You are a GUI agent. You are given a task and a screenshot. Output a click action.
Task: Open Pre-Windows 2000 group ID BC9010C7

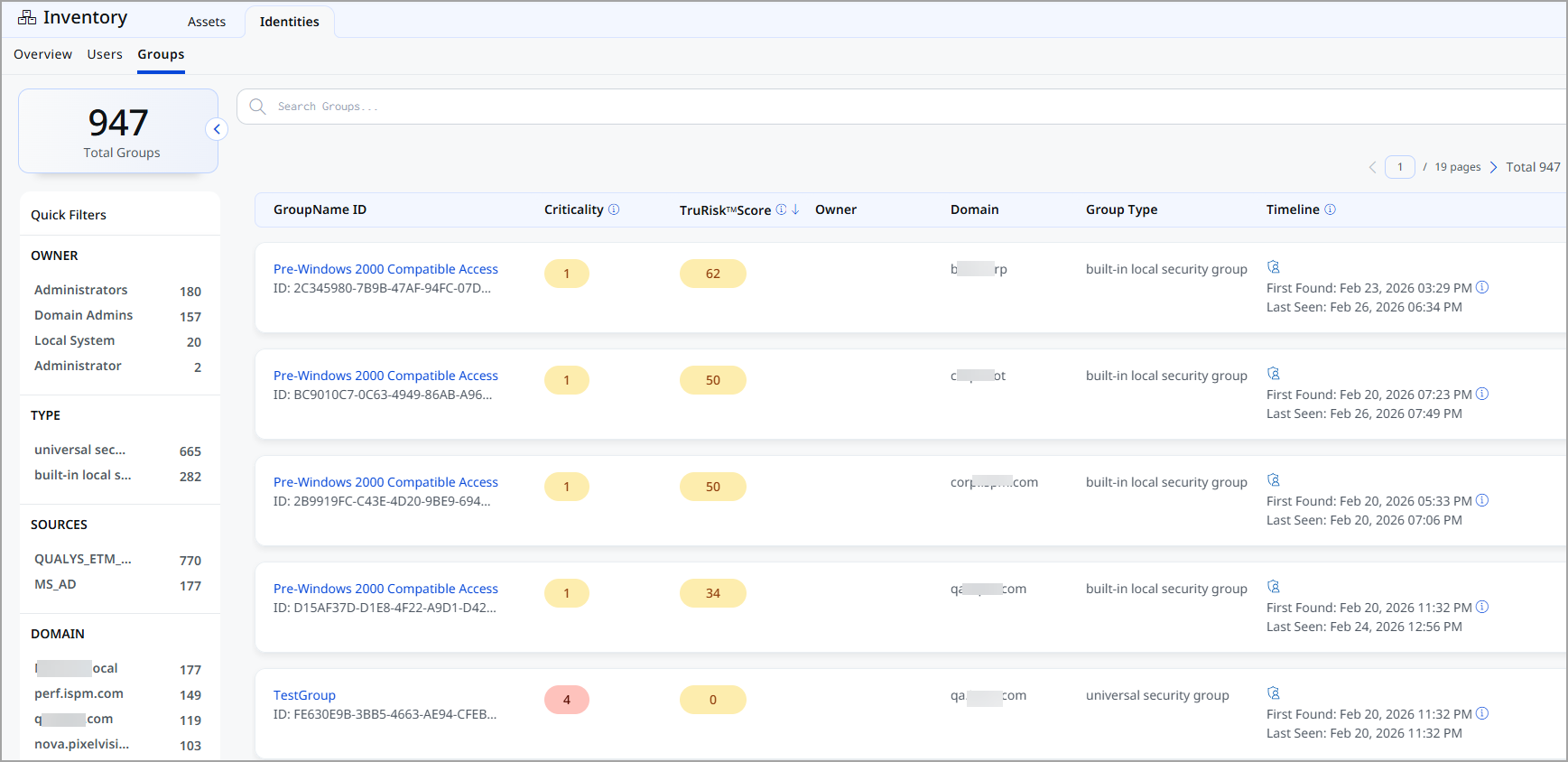[385, 376]
